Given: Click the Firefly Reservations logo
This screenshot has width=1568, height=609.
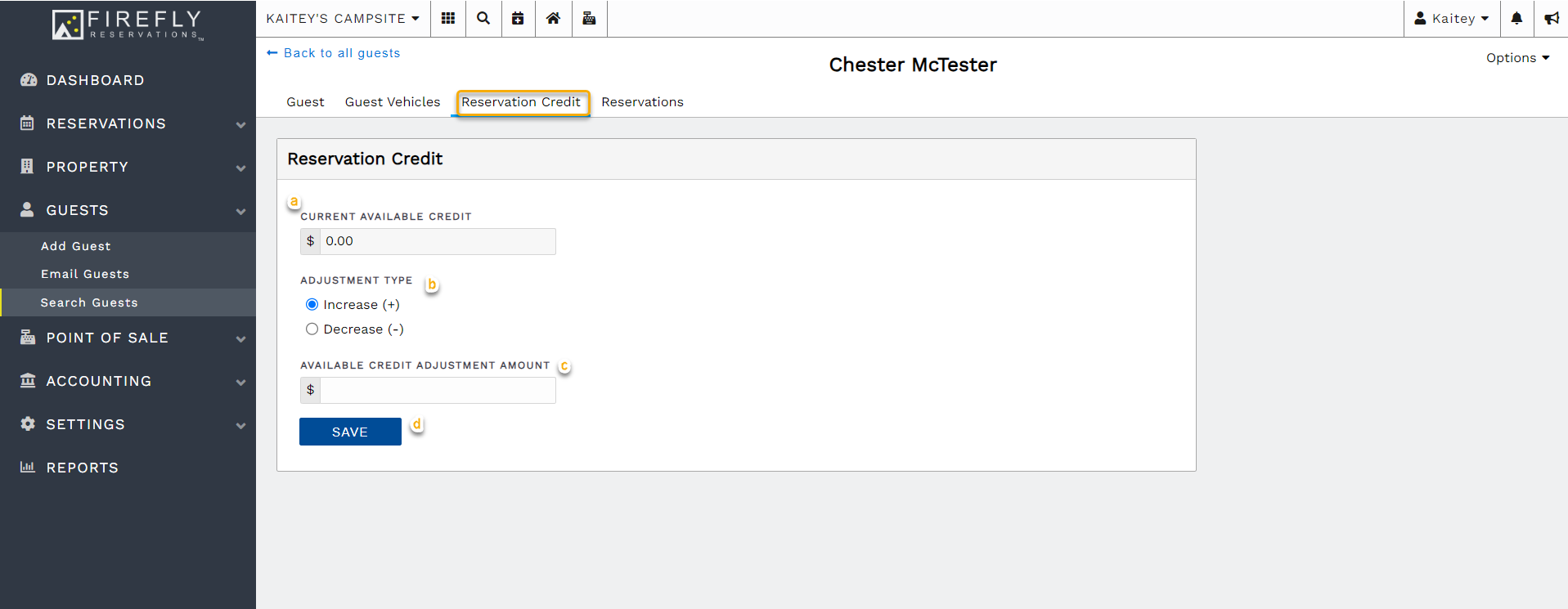Looking at the screenshot, I should click(128, 25).
